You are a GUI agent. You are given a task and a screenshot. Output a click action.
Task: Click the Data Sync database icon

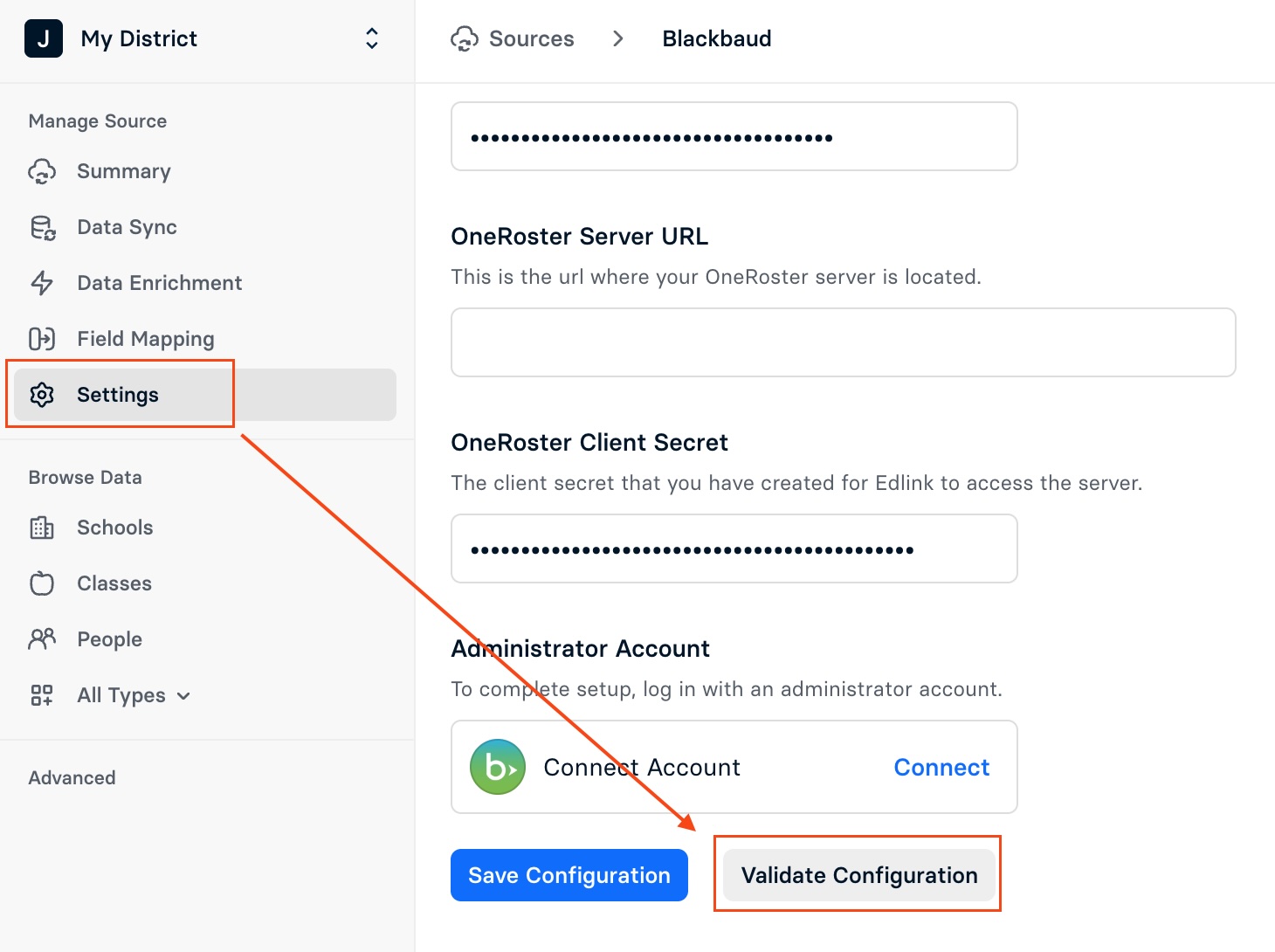click(42, 227)
